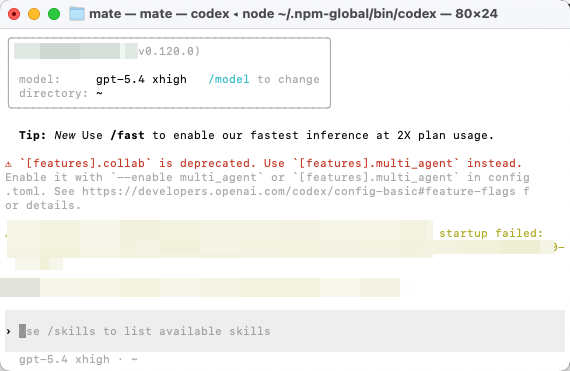The width and height of the screenshot is (570, 371).
Task: Click the yellow minimize window button
Action: point(34,14)
